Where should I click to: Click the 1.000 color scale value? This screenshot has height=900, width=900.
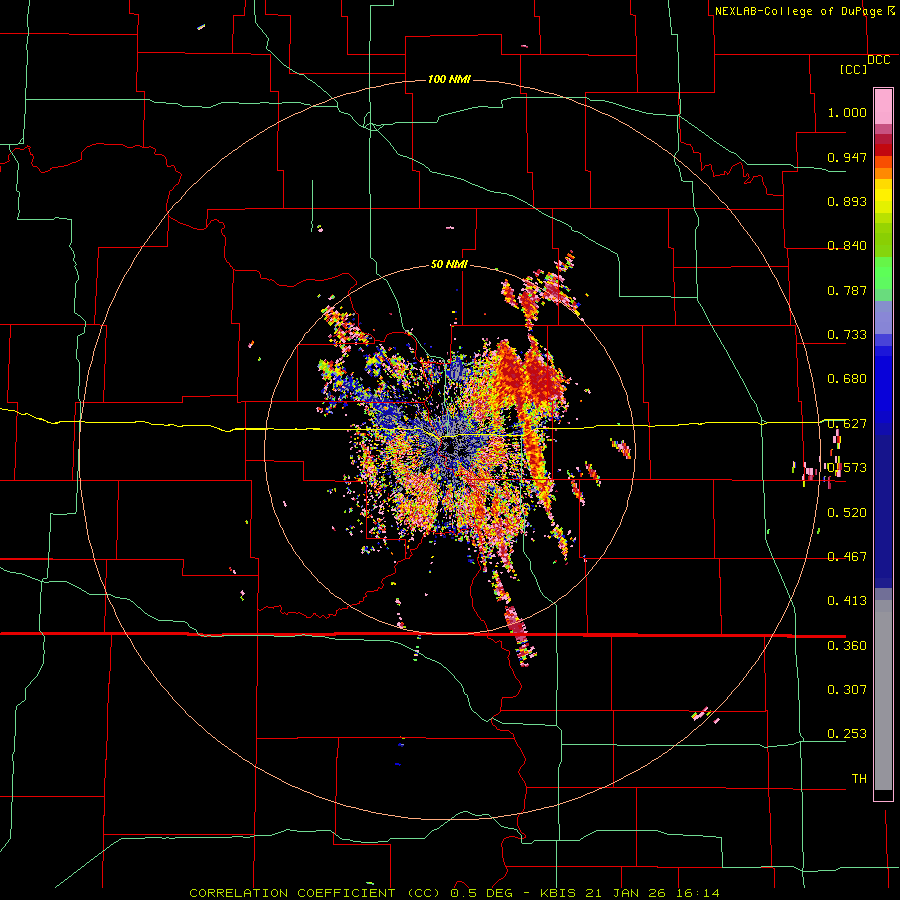click(847, 112)
